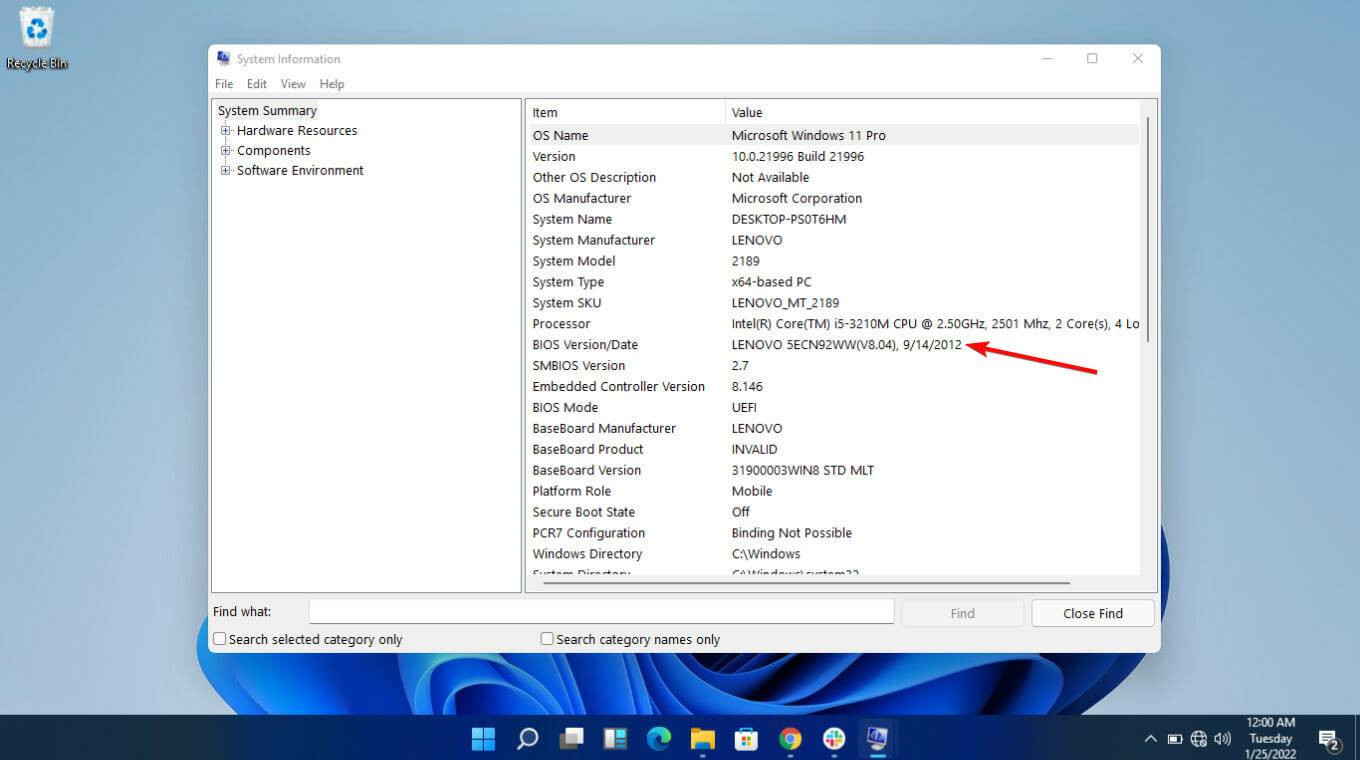
Task: Open Task View from the taskbar
Action: 571,738
